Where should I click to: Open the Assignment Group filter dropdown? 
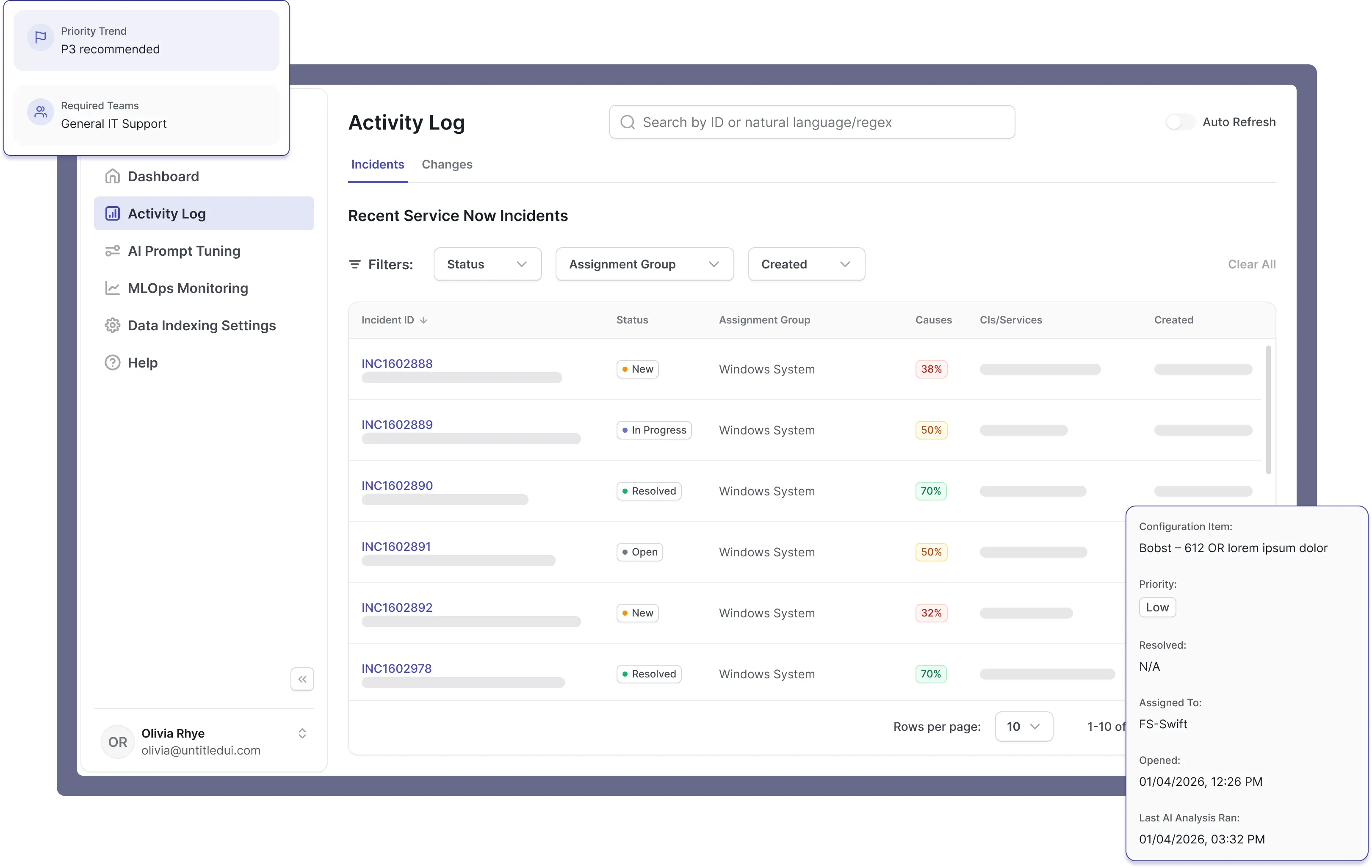pos(644,264)
